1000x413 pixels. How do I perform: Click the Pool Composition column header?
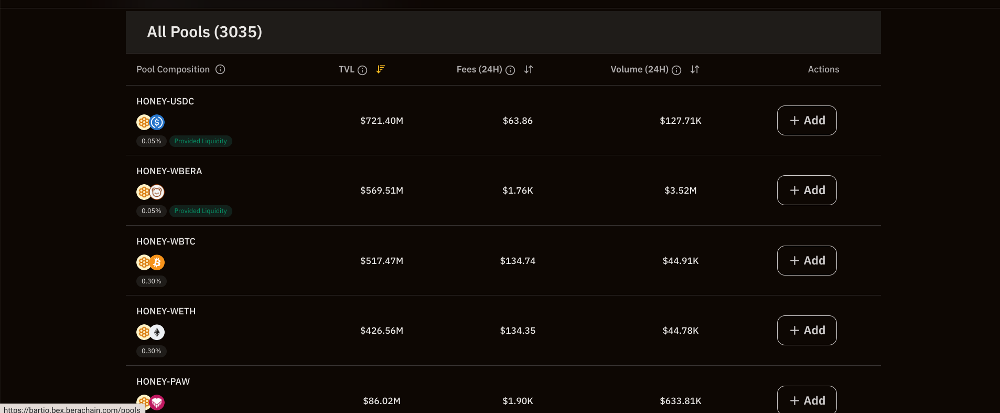(173, 69)
